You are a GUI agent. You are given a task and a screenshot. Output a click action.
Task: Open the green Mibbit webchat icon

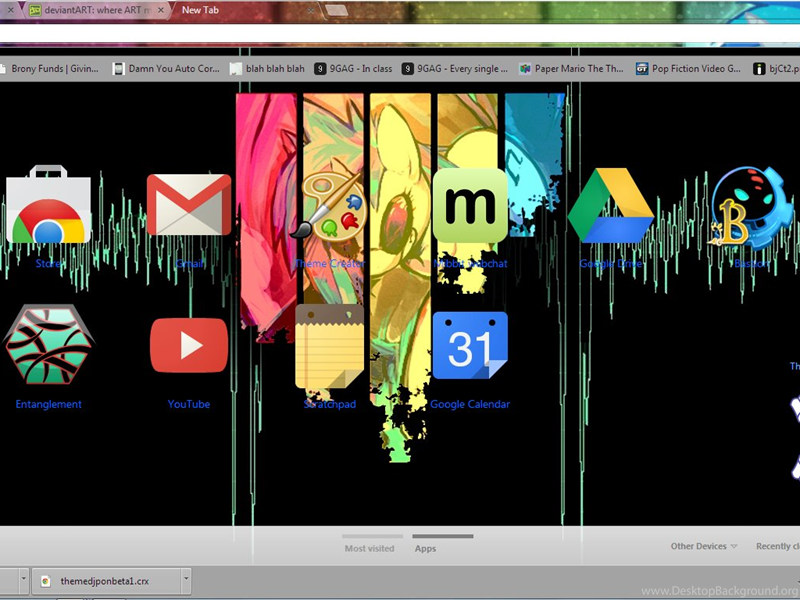pyautogui.click(x=470, y=205)
